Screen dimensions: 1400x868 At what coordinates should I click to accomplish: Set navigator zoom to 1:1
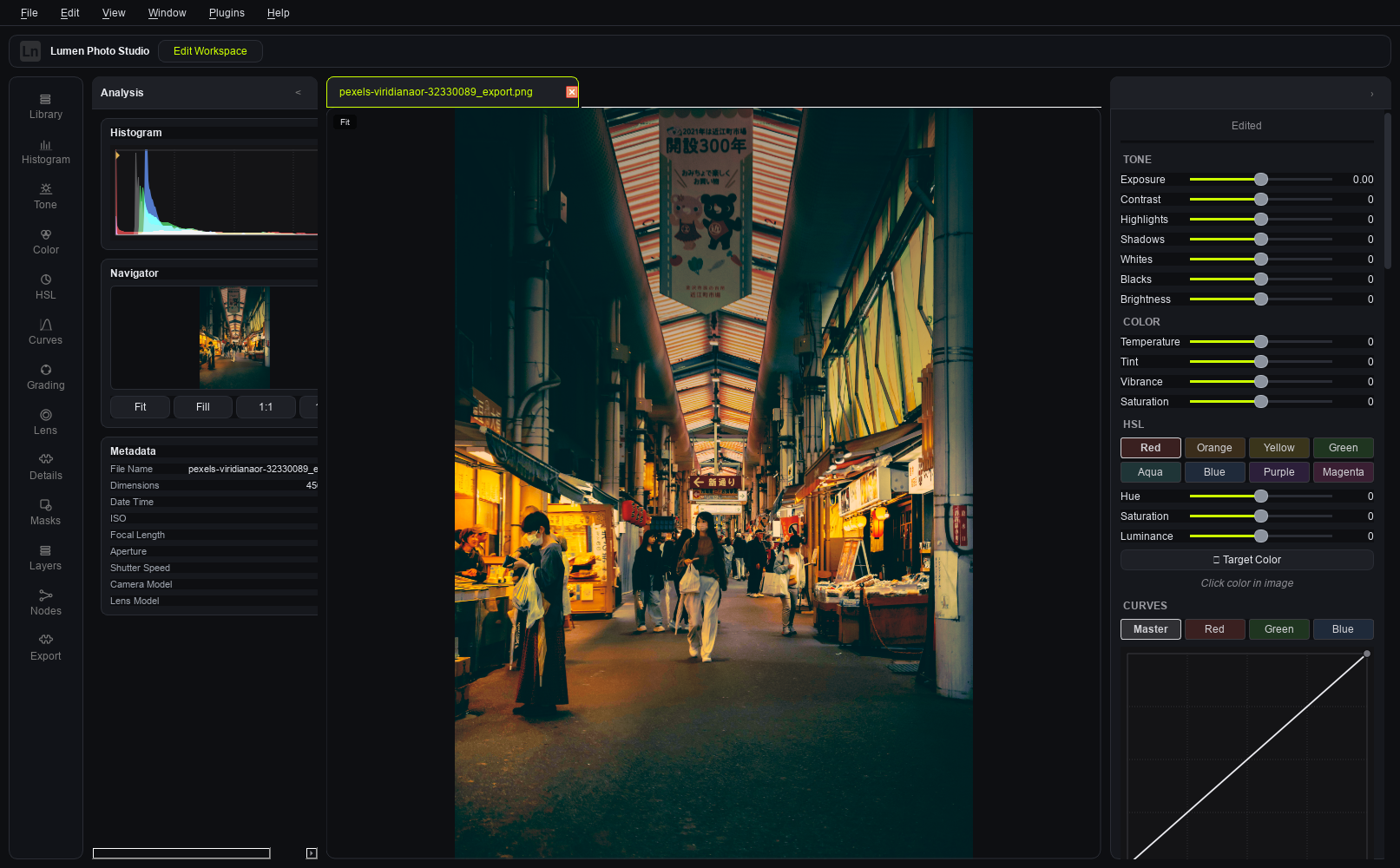pos(266,407)
